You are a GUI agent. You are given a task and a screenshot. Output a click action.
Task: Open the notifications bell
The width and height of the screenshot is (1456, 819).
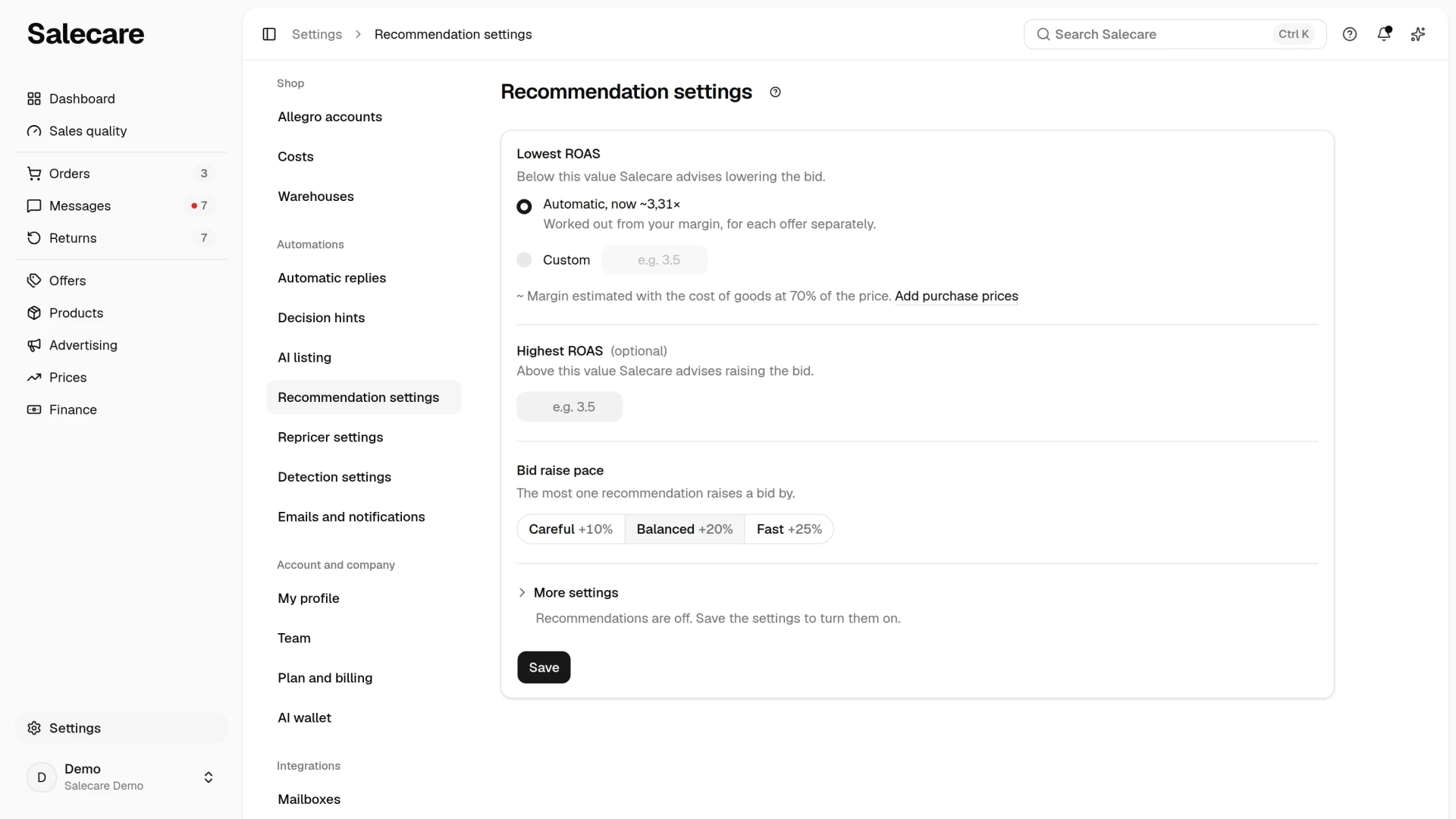point(1384,34)
